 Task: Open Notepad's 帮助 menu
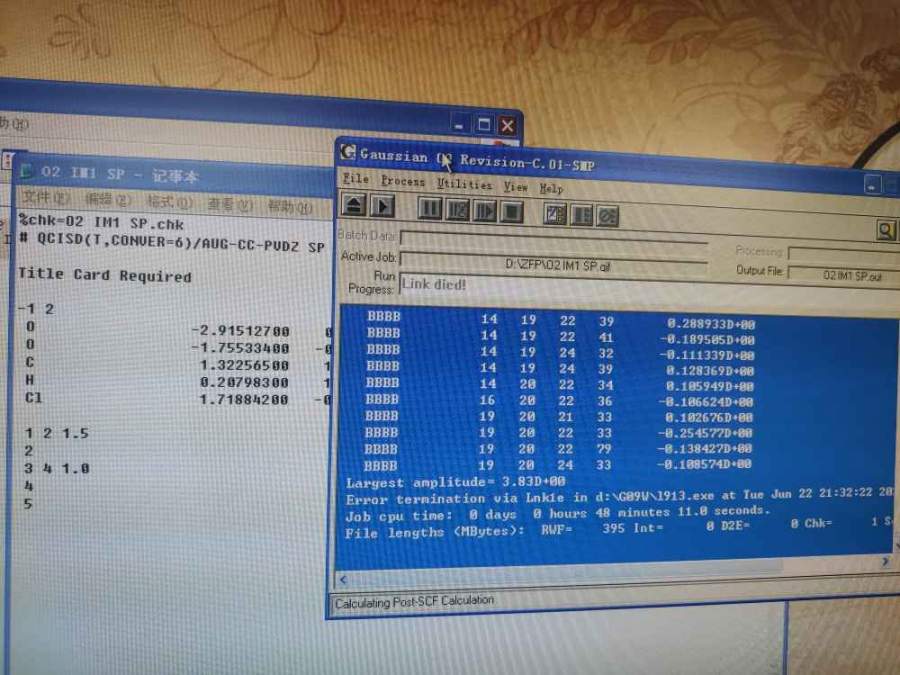tap(290, 207)
